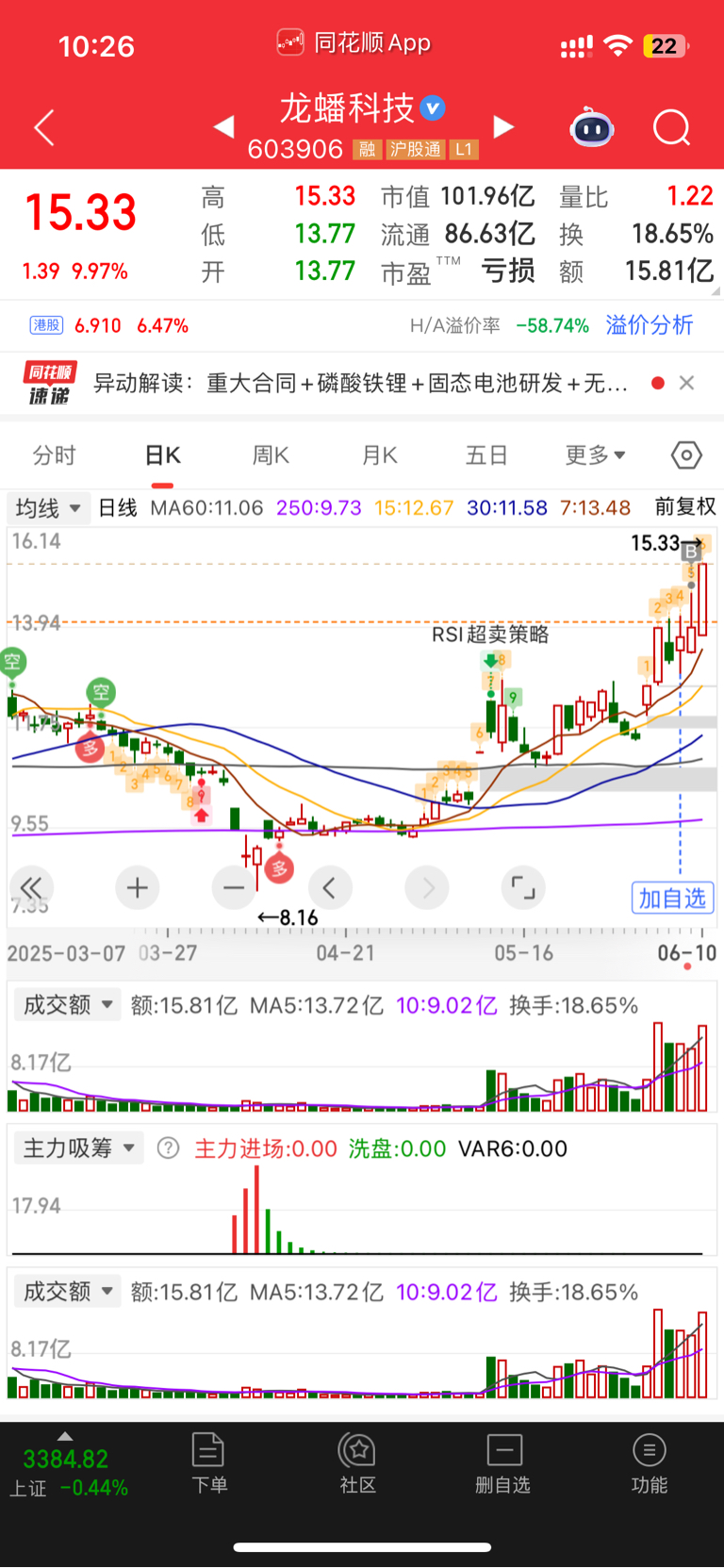The height and width of the screenshot is (1568, 724).
Task: Tap the 量比 1.22 value
Action: (x=636, y=196)
